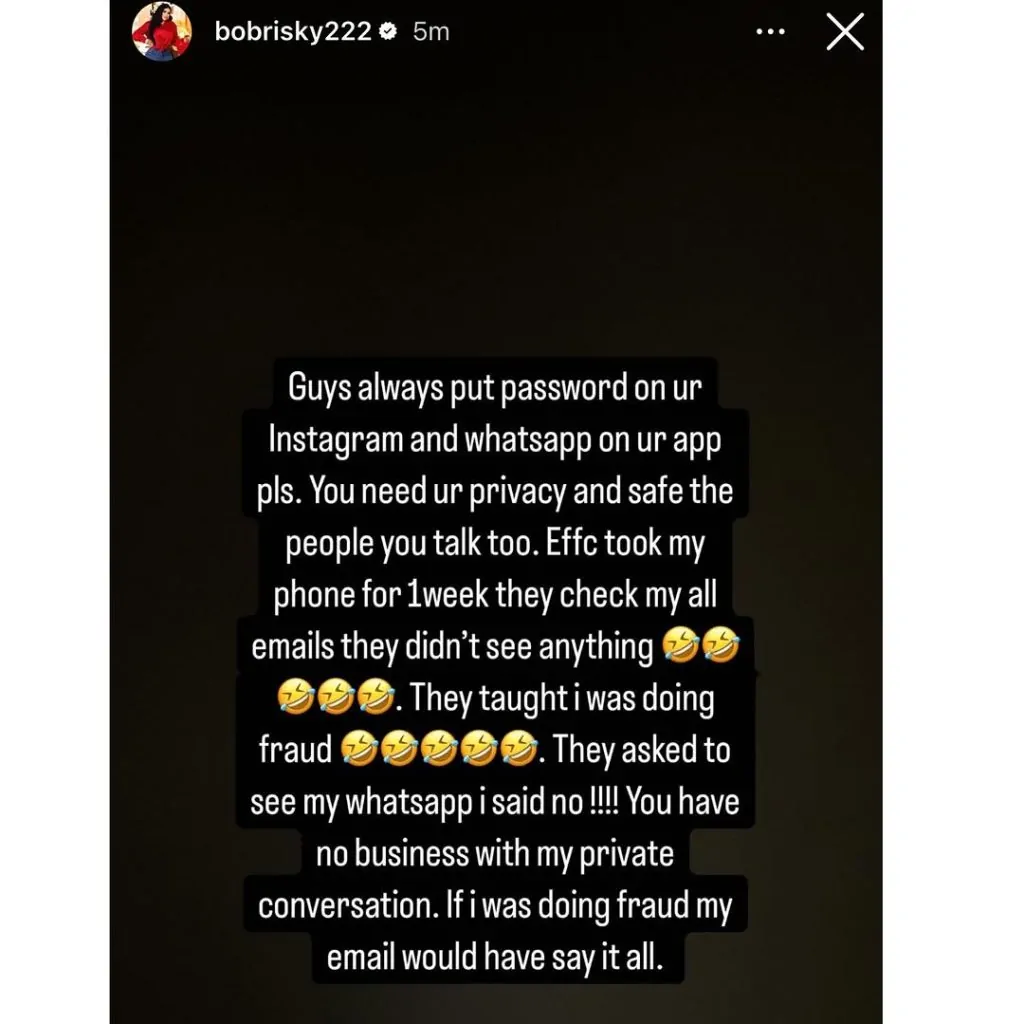This screenshot has height=1024, width=1024.
Task: Click the line 'no business with my private'
Action: 495,853
